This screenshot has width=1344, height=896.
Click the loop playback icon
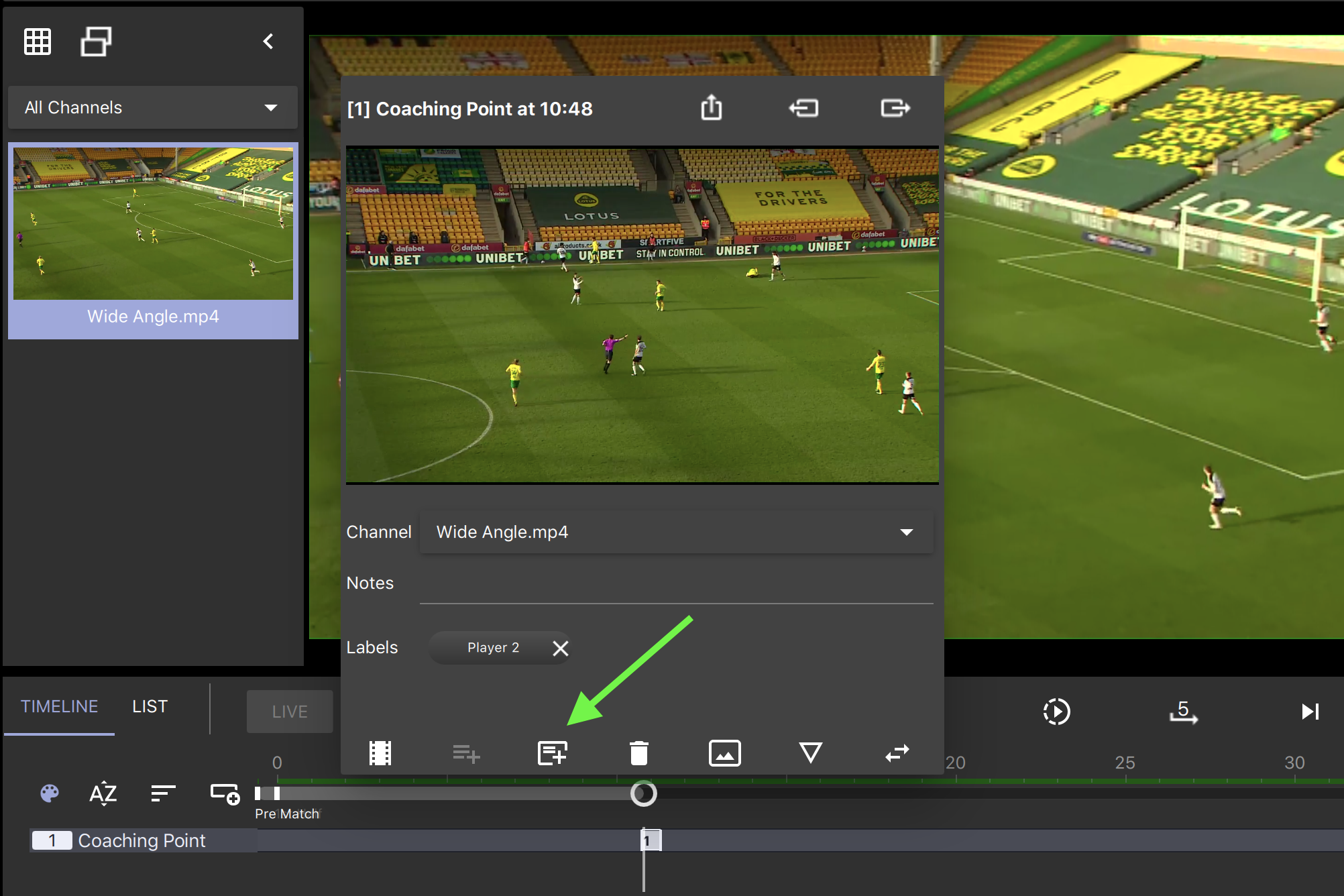click(1056, 712)
